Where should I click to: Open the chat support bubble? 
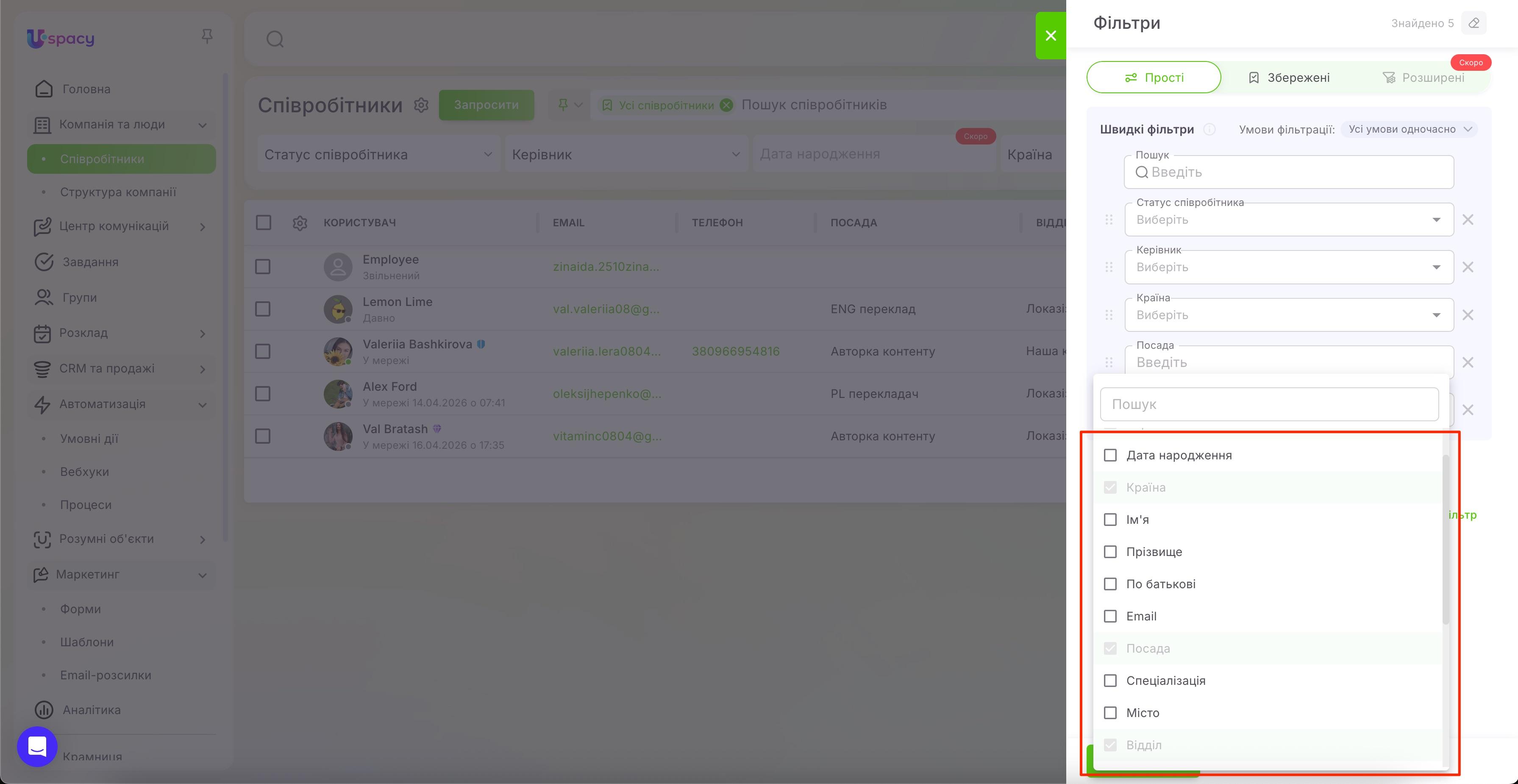pyautogui.click(x=37, y=746)
